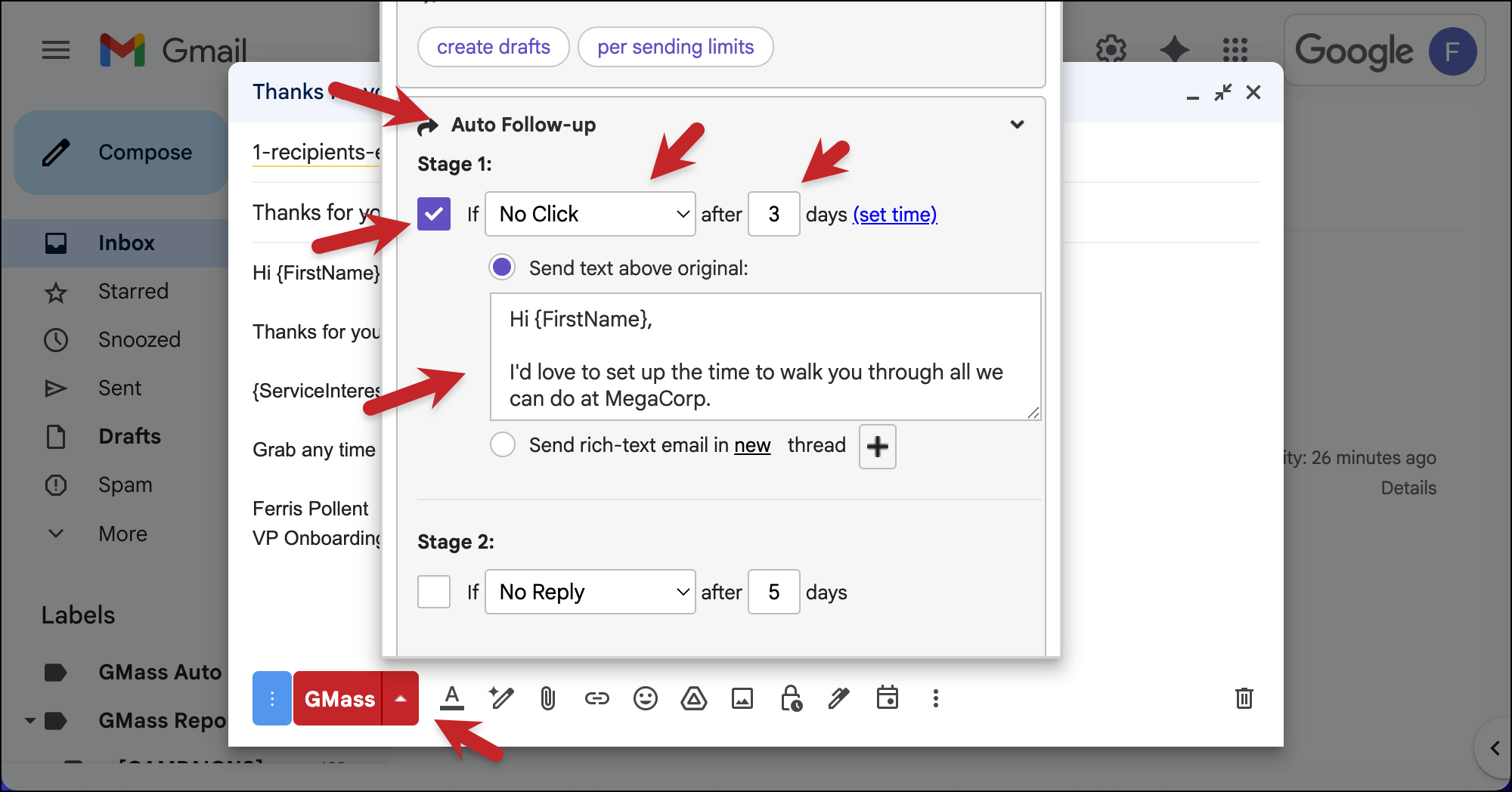This screenshot has height=792, width=1512.
Task: Select the rich-text email in new thread option
Action: click(502, 445)
